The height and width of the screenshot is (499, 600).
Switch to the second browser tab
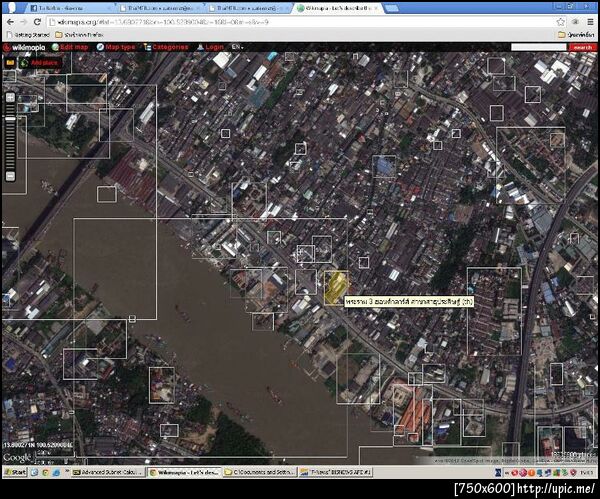[160, 8]
